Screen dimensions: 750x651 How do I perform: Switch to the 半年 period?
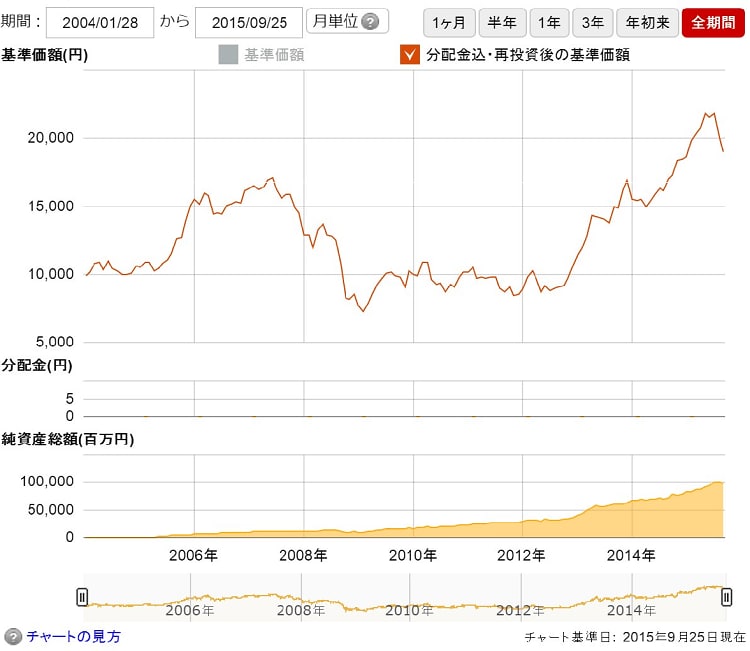(501, 22)
